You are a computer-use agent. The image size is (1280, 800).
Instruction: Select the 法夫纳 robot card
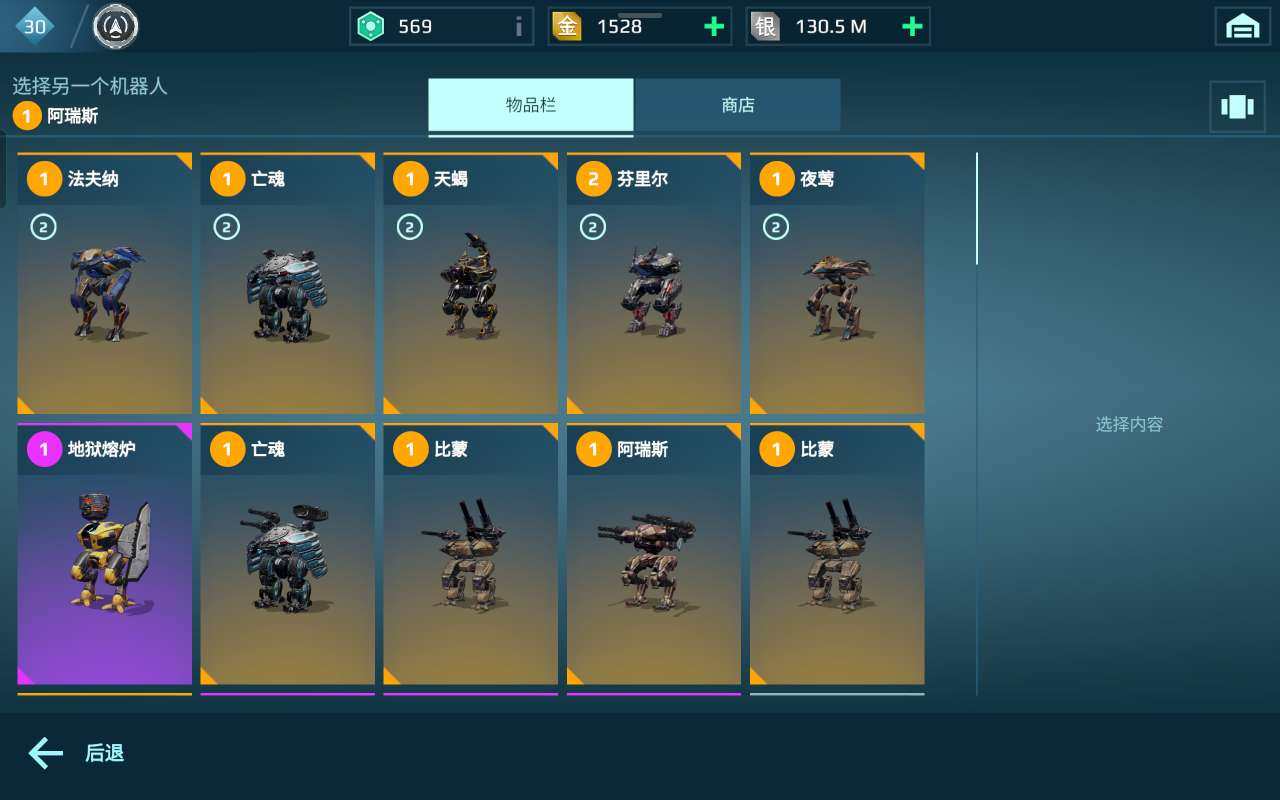[x=105, y=283]
